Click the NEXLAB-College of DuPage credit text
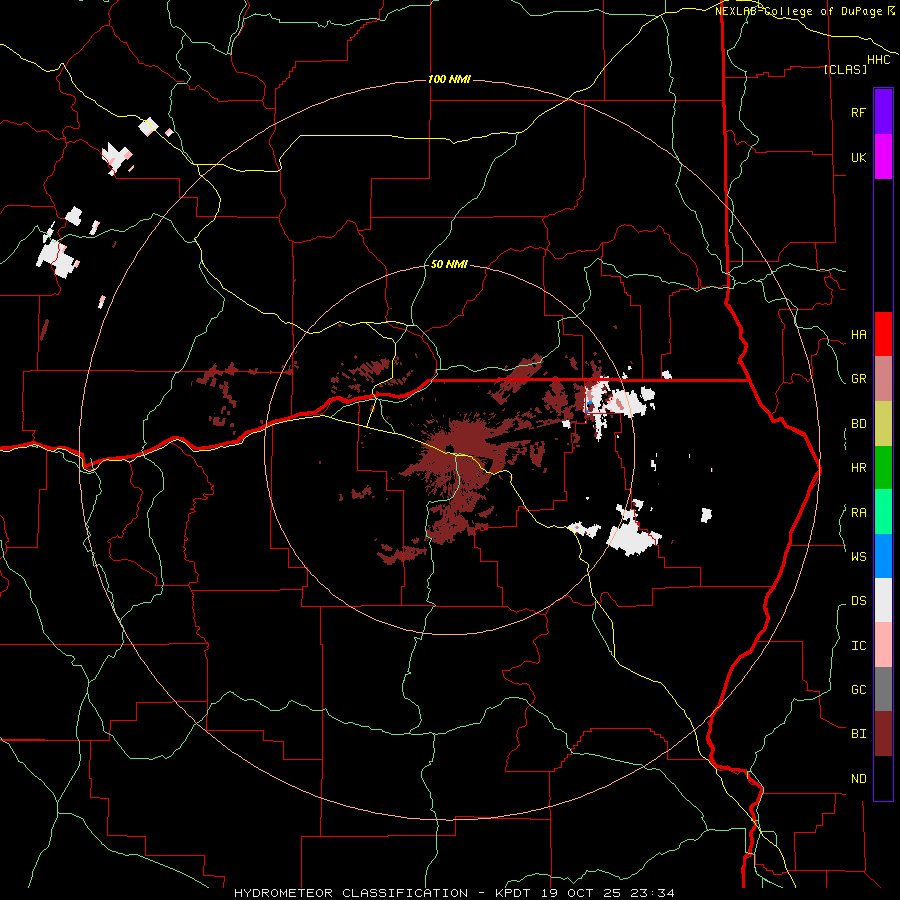 798,11
